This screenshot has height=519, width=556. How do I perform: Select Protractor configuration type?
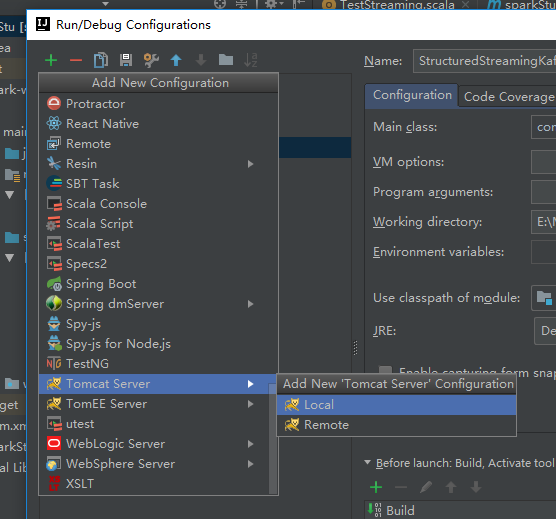[158, 104]
